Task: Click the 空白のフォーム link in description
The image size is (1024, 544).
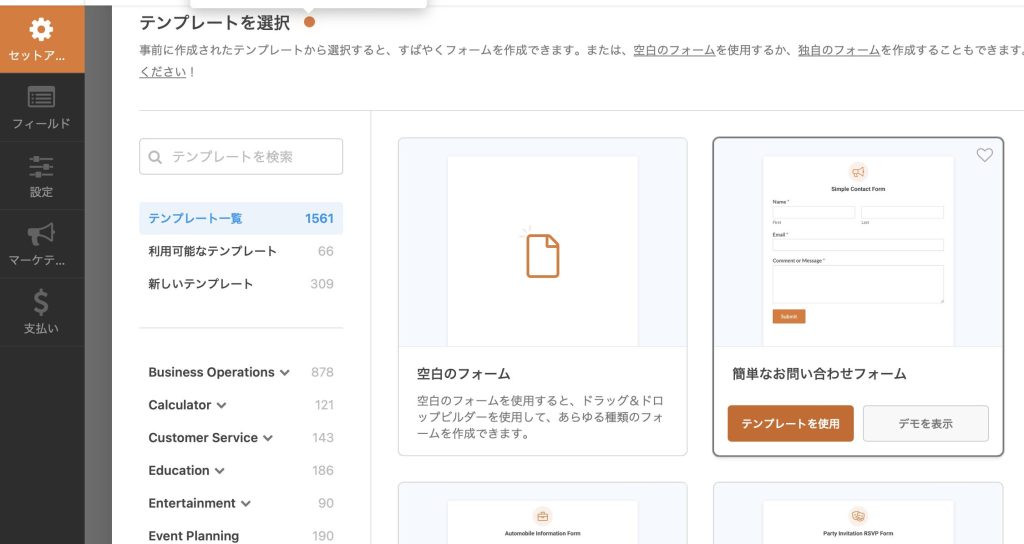Action: coord(674,50)
